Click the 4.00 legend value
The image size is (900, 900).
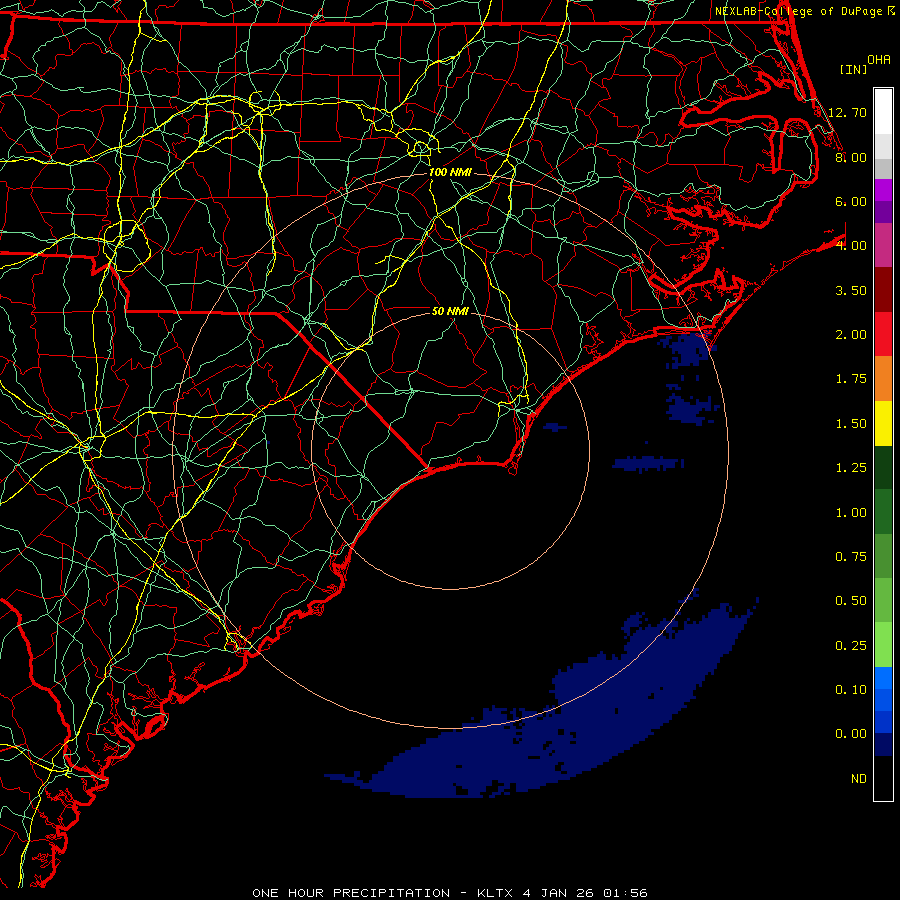851,246
